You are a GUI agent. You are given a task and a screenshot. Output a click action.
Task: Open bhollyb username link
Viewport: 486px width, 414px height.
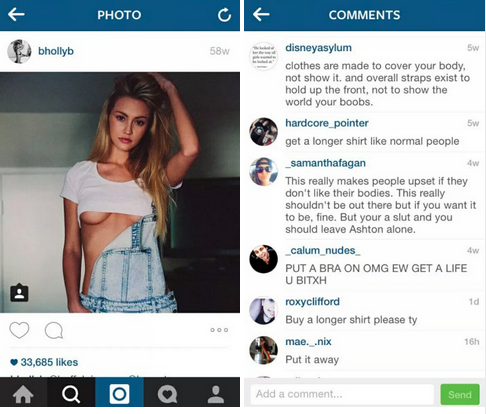(x=56, y=51)
